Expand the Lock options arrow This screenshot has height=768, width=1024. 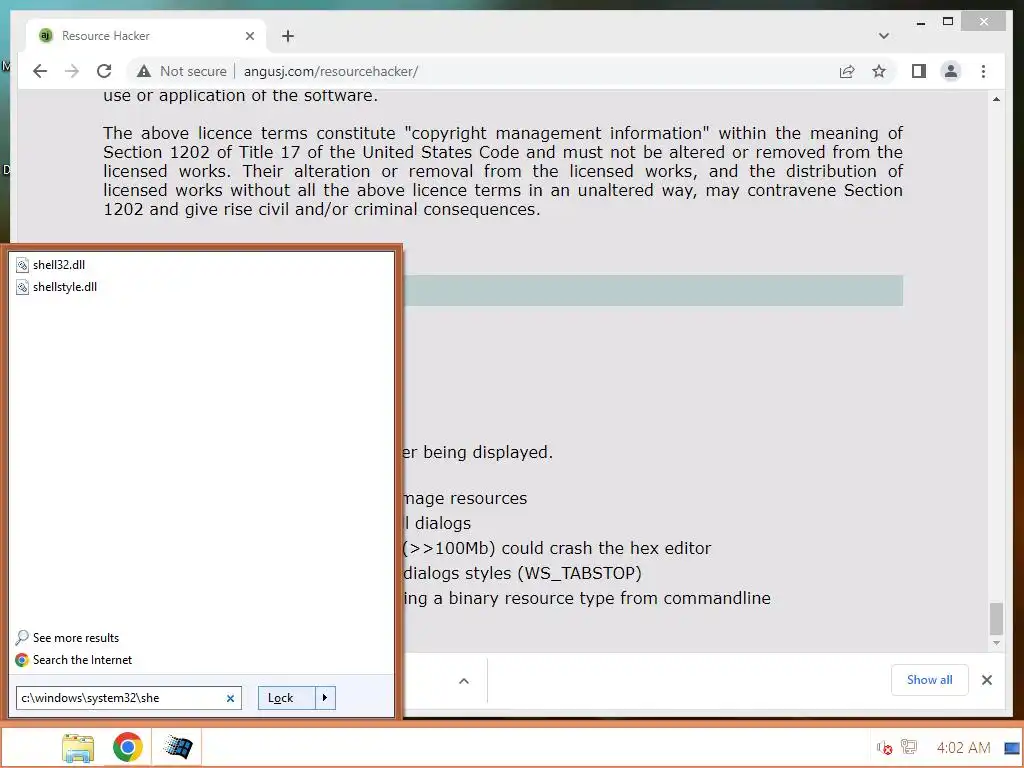[325, 697]
